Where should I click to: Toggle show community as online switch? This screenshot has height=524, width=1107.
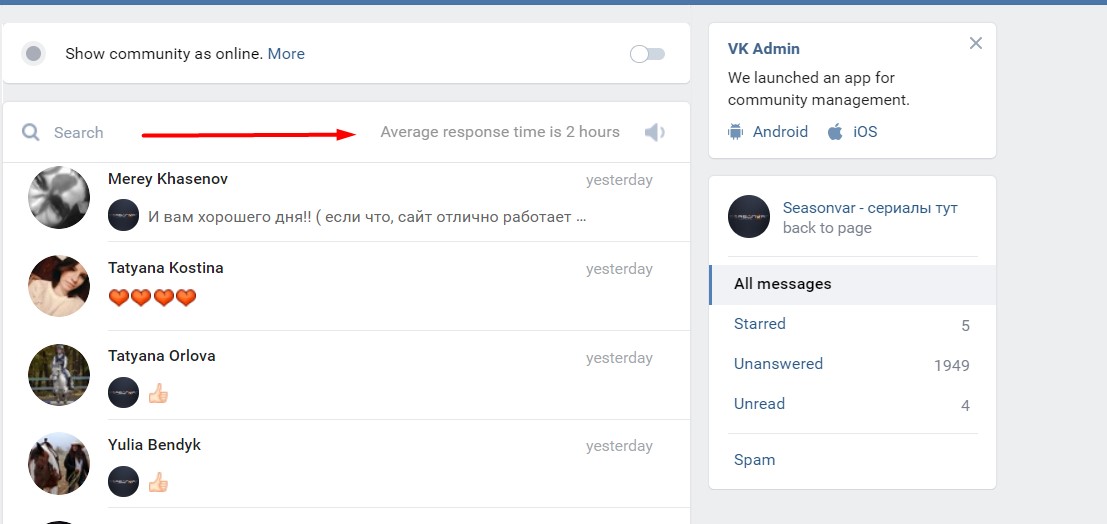pos(647,54)
